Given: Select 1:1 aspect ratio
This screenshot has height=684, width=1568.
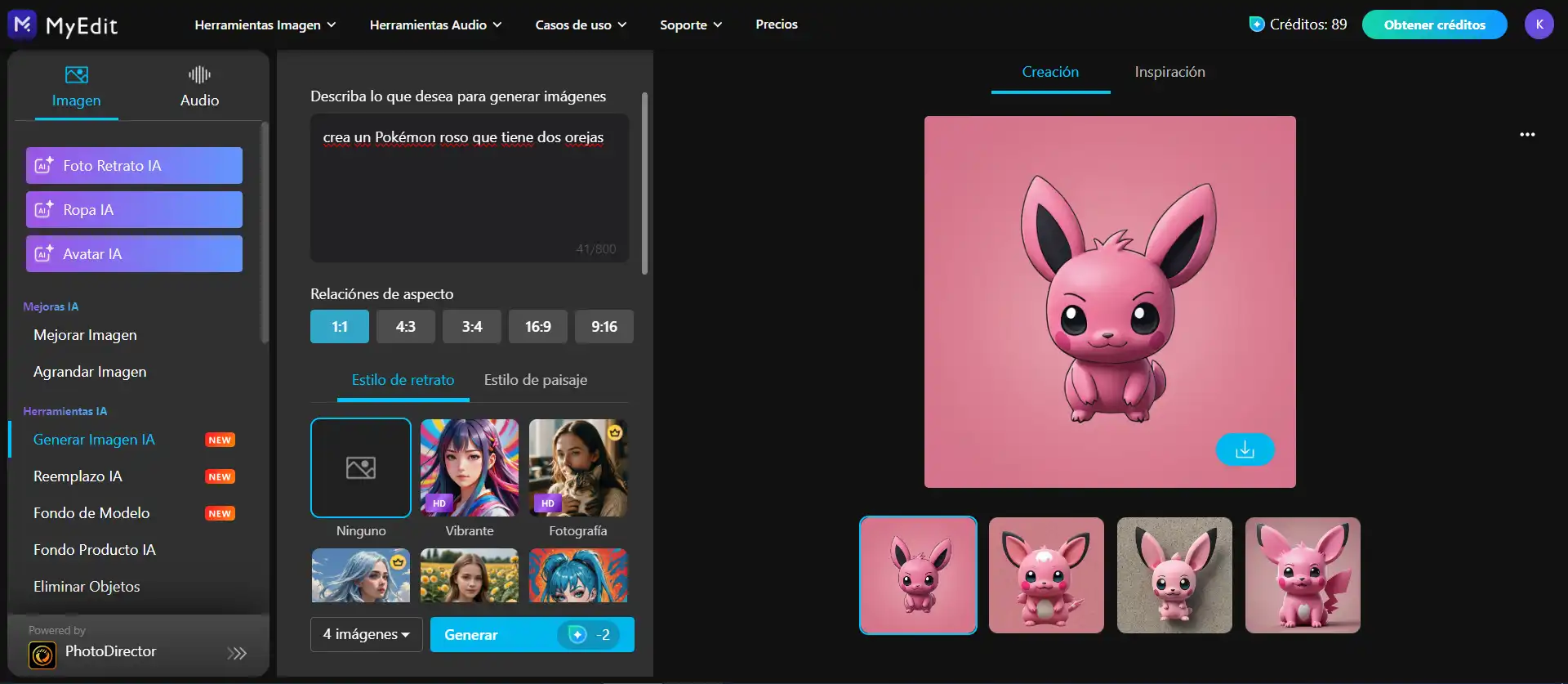Looking at the screenshot, I should coord(340,327).
